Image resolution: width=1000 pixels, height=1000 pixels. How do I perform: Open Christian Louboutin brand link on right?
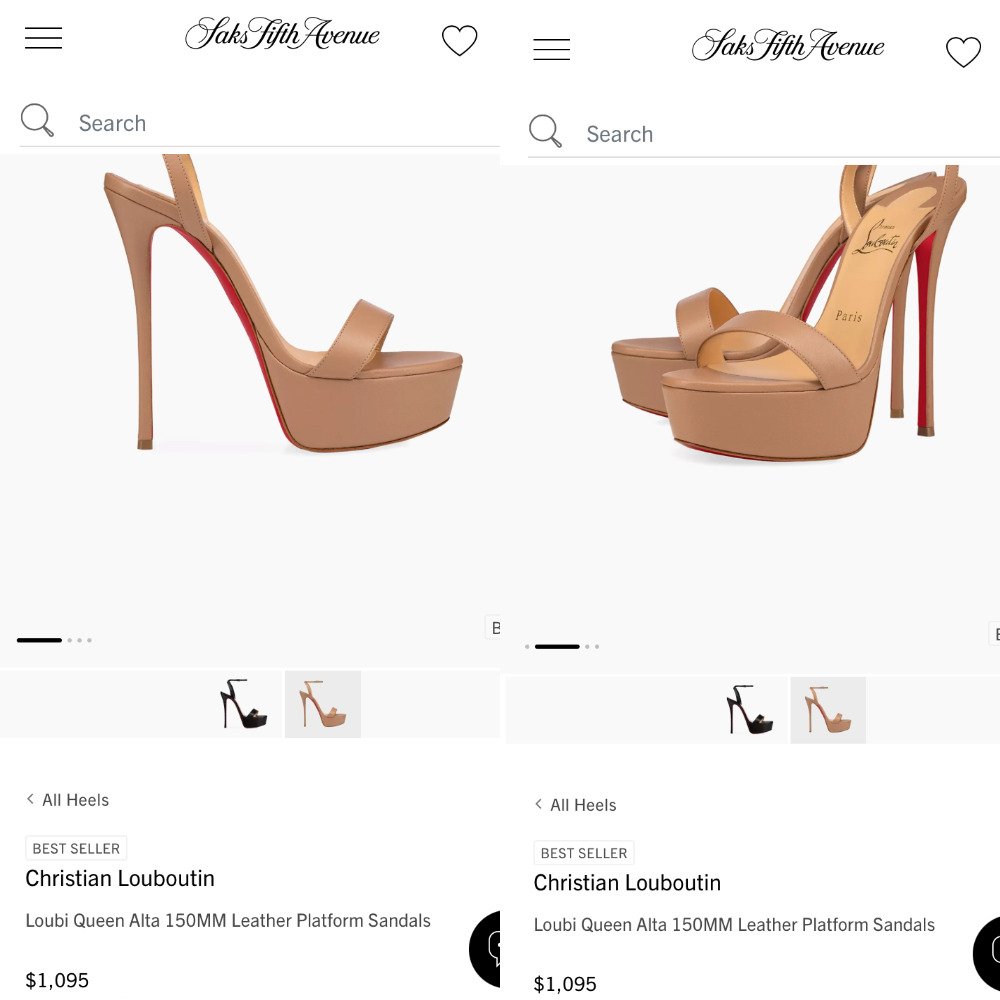coord(627,883)
